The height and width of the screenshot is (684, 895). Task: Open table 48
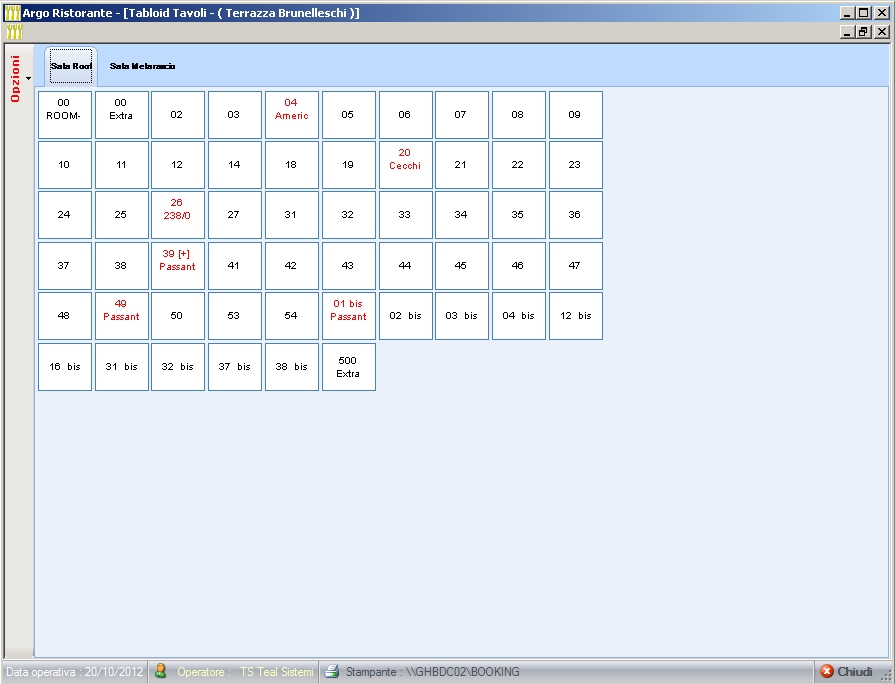pyautogui.click(x=64, y=316)
